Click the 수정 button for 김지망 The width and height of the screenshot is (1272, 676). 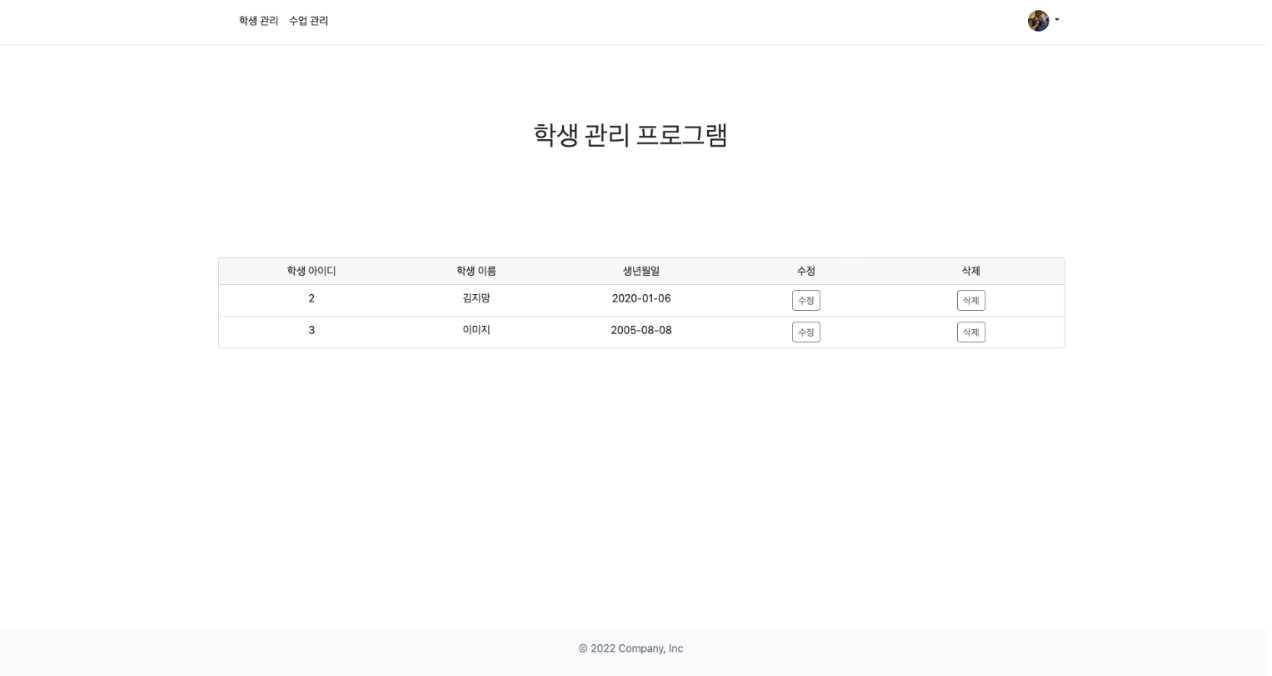(806, 300)
